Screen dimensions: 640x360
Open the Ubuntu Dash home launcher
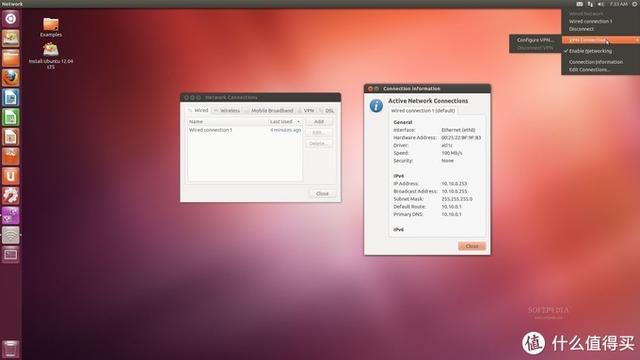pyautogui.click(x=11, y=19)
